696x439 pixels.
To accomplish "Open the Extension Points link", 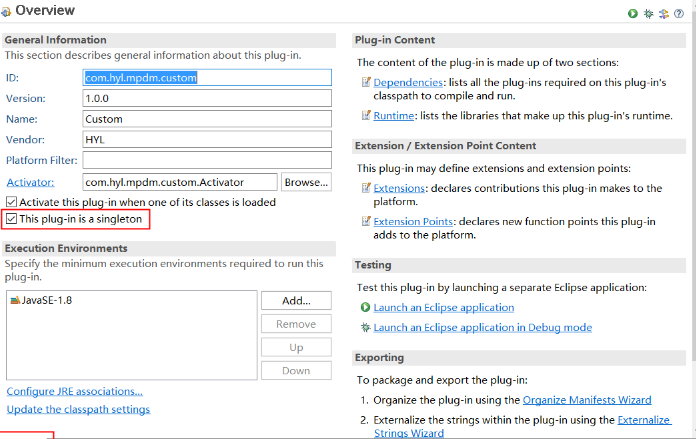I will (414, 222).
